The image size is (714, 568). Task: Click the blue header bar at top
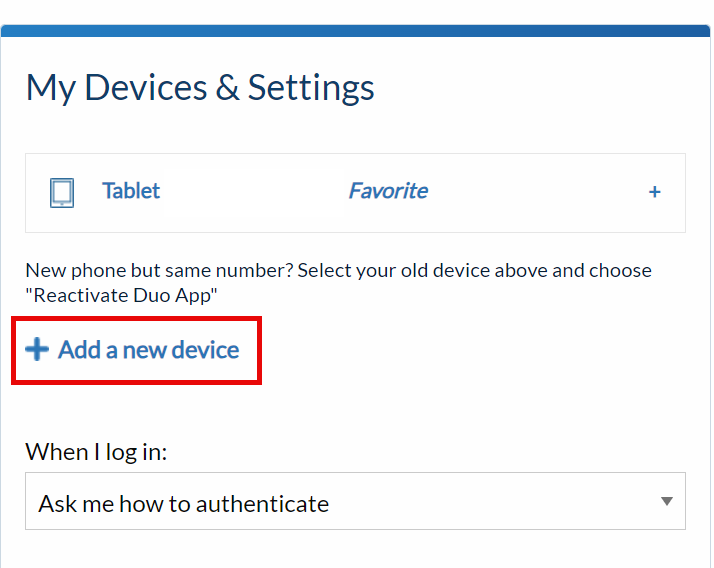(355, 31)
